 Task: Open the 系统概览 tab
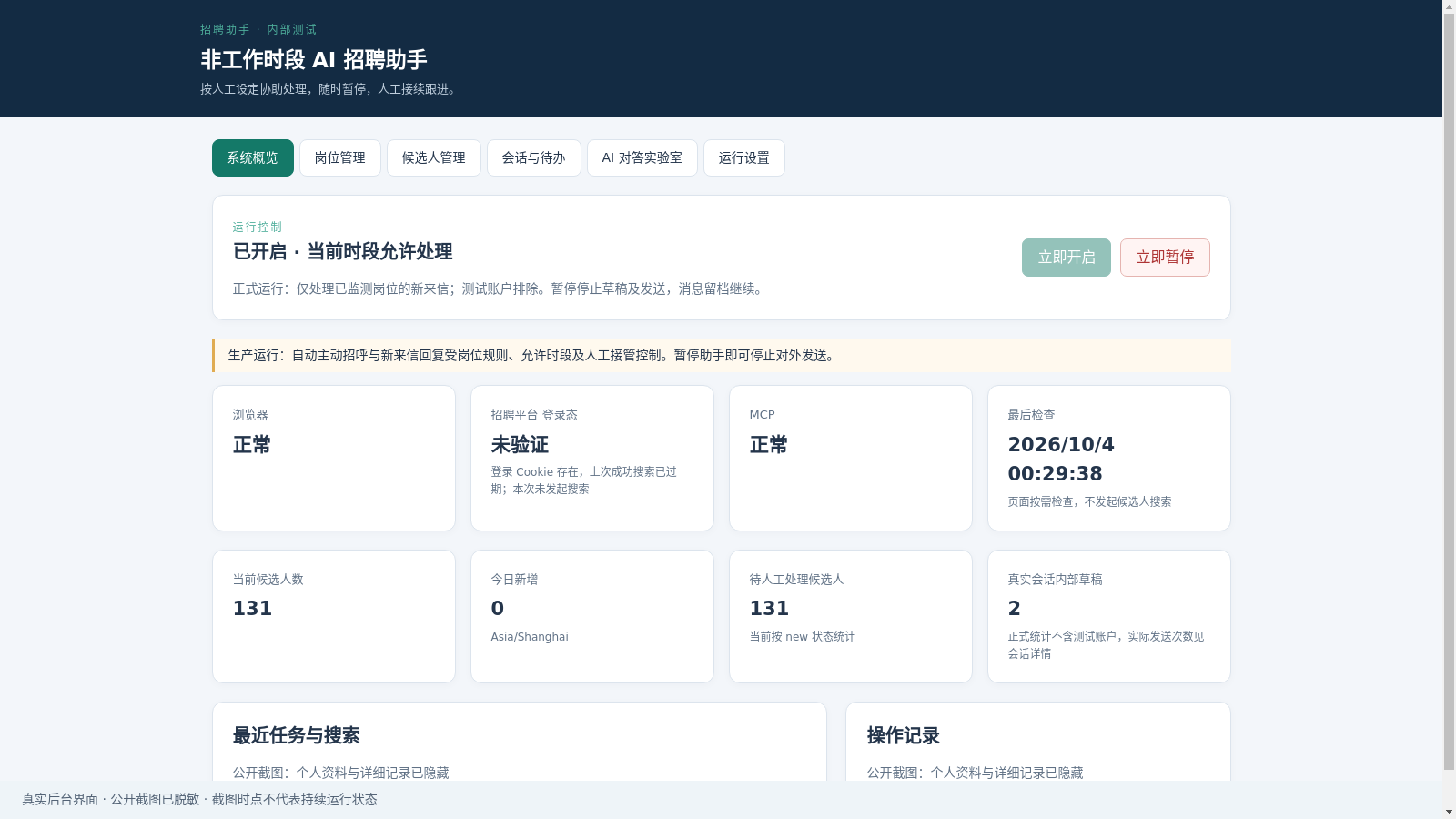[x=253, y=157]
